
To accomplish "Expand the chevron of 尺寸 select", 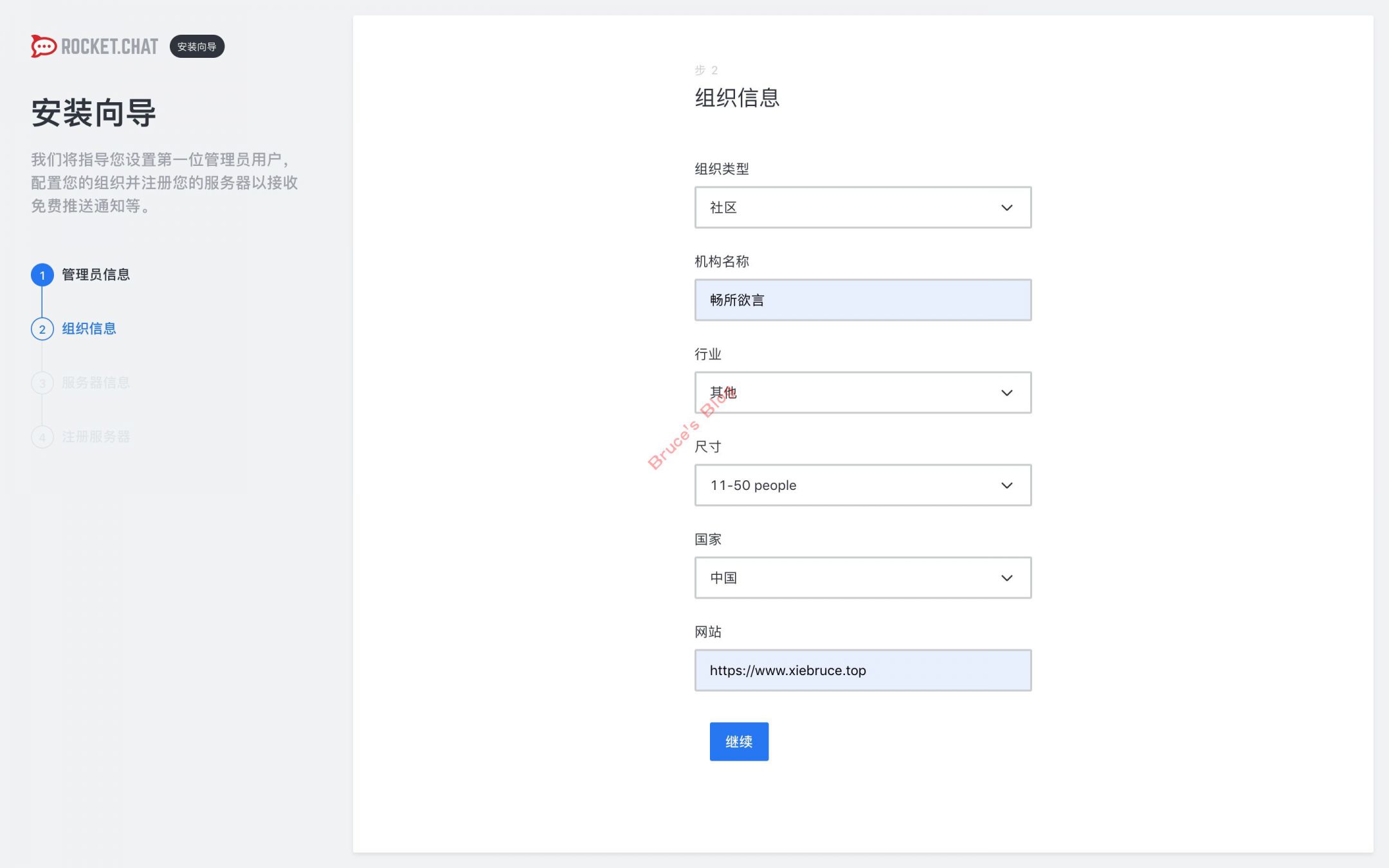I will coord(1007,485).
